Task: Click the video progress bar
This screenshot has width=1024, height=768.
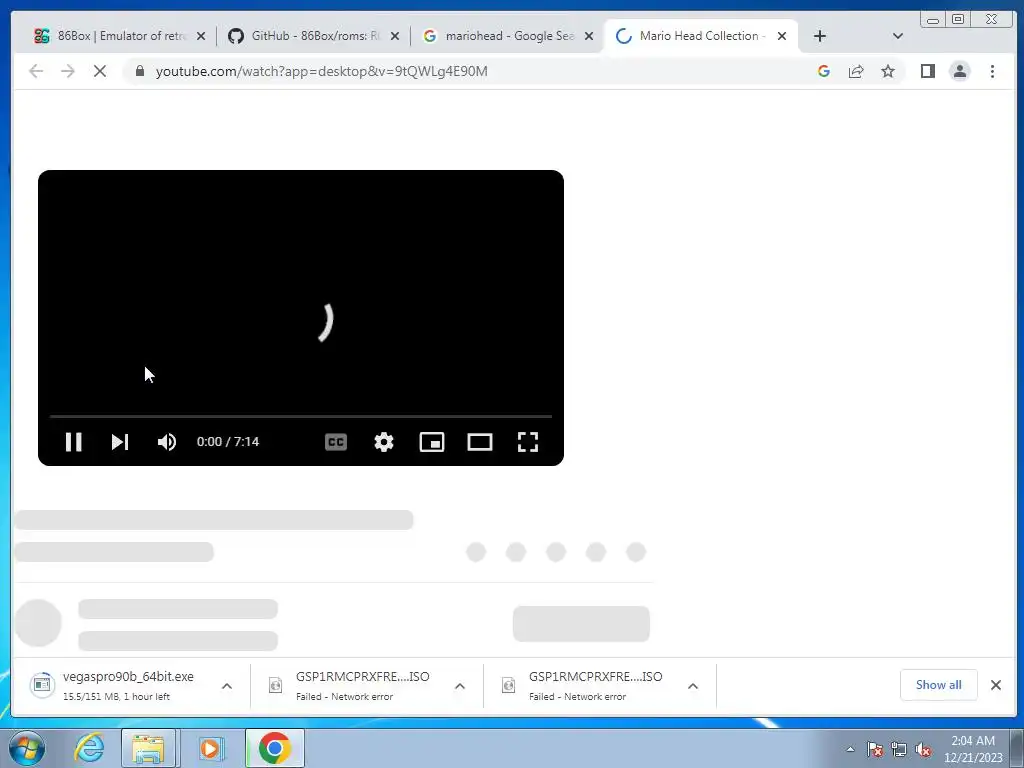Action: pyautogui.click(x=301, y=416)
